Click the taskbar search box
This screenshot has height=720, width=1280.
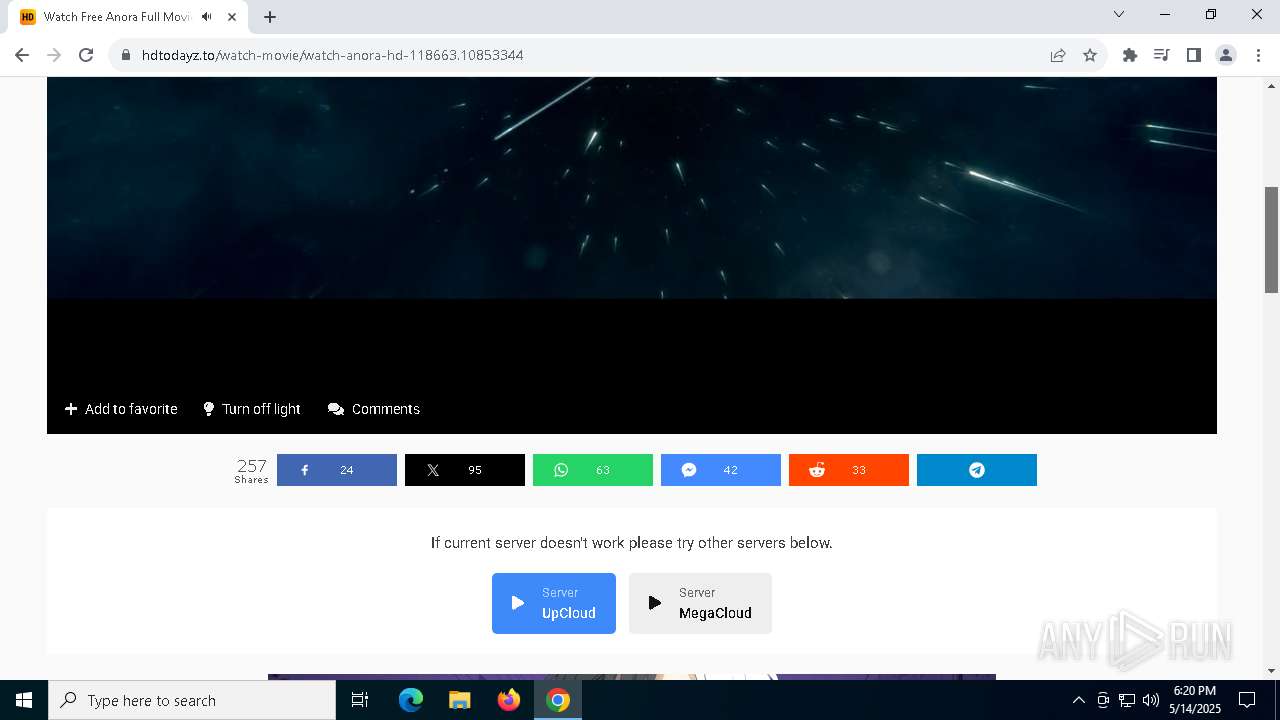192,700
